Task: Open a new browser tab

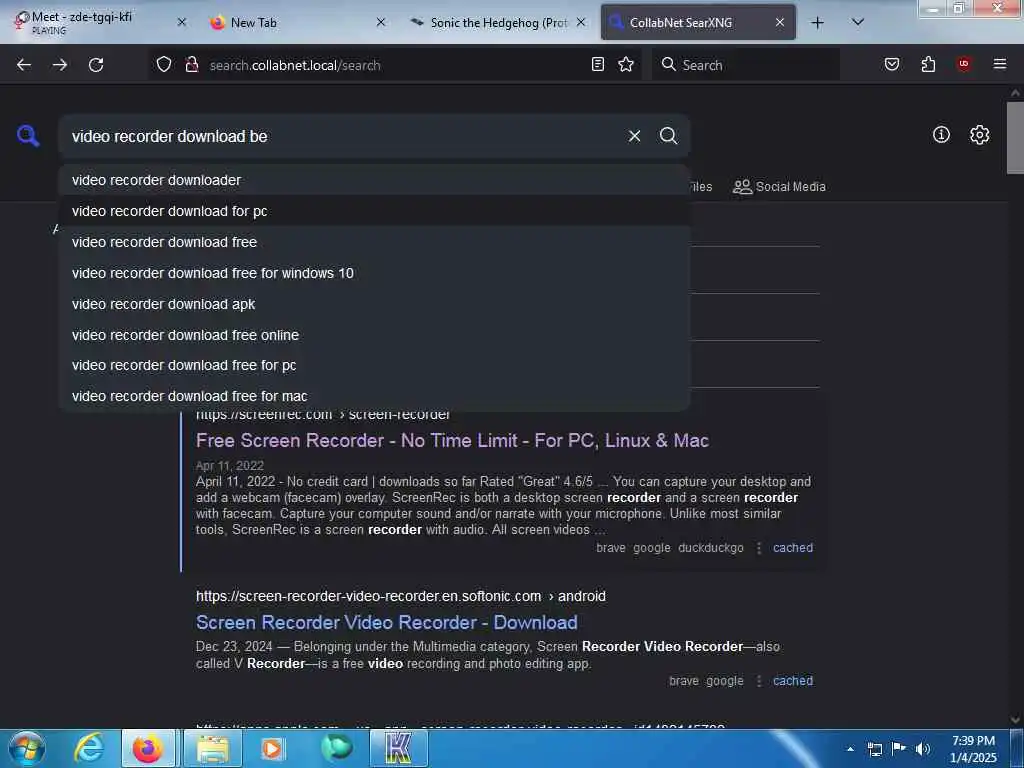Action: click(817, 23)
